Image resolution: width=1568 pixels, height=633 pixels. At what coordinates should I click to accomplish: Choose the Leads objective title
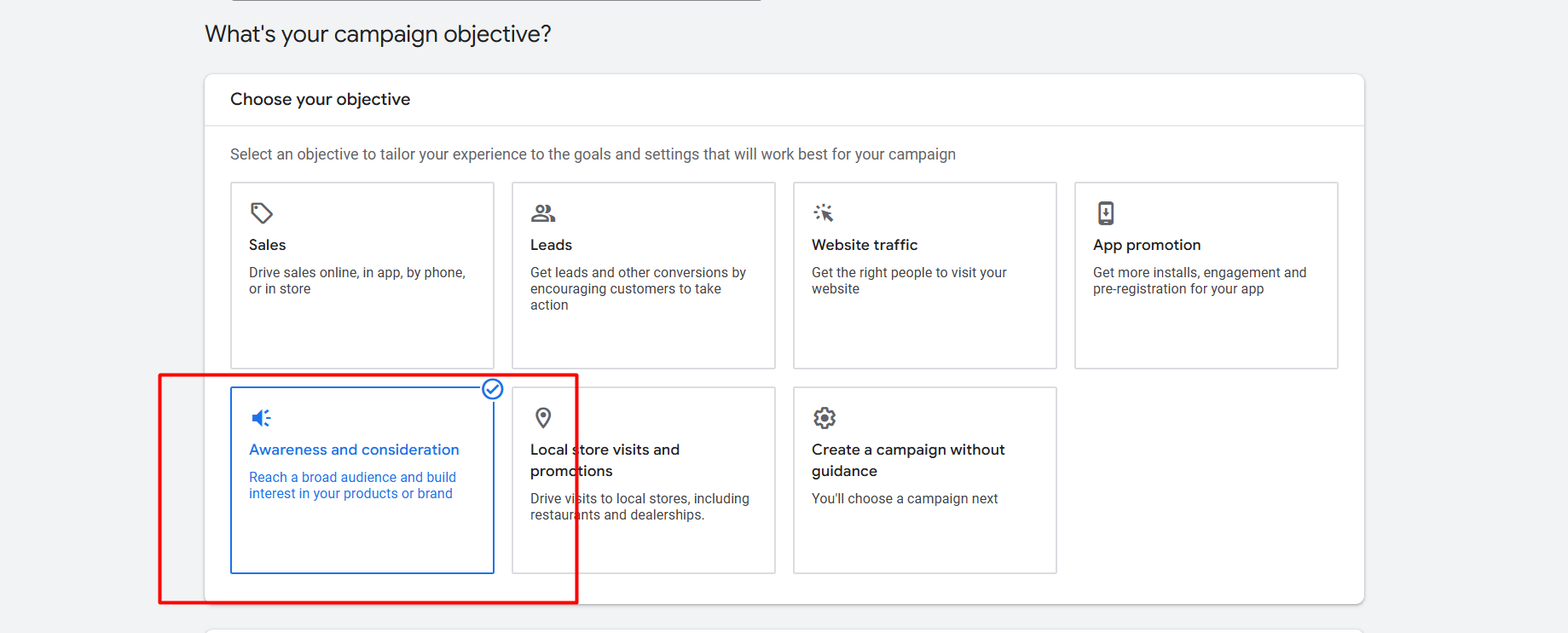(x=551, y=245)
